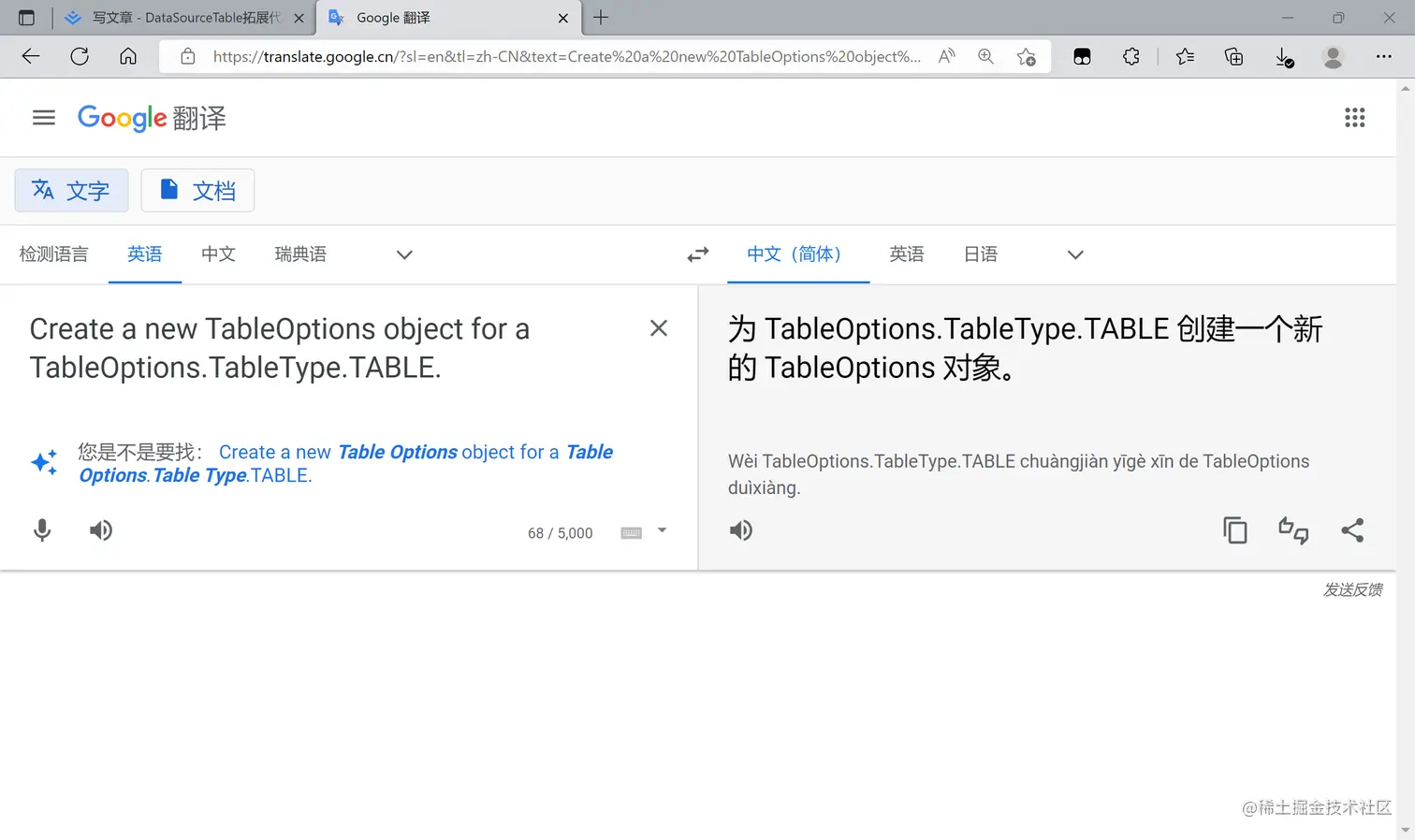Open the Favorites list
The width and height of the screenshot is (1415, 840).
[x=1185, y=56]
